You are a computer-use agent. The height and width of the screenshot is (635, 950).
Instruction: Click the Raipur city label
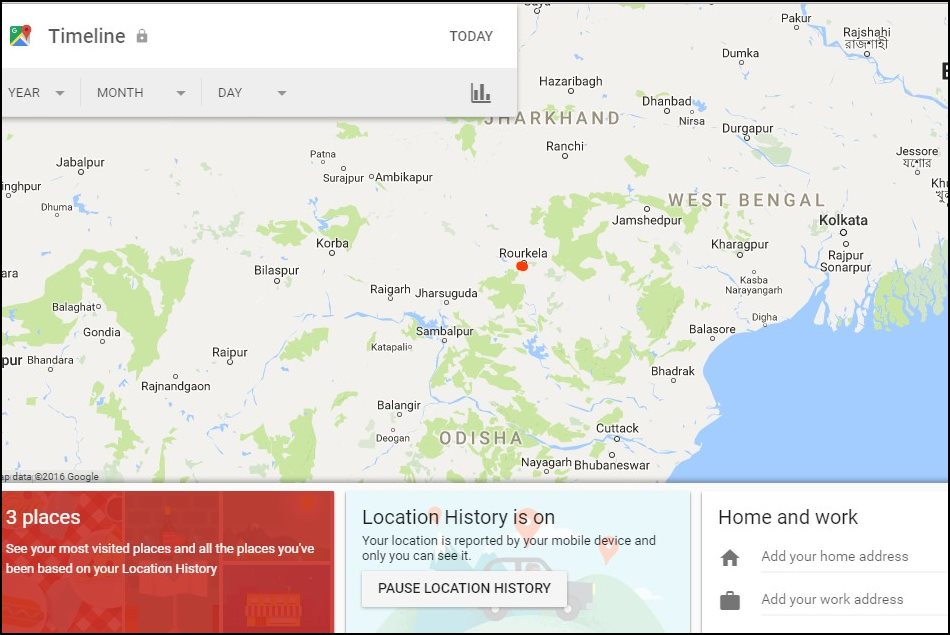pyautogui.click(x=230, y=352)
